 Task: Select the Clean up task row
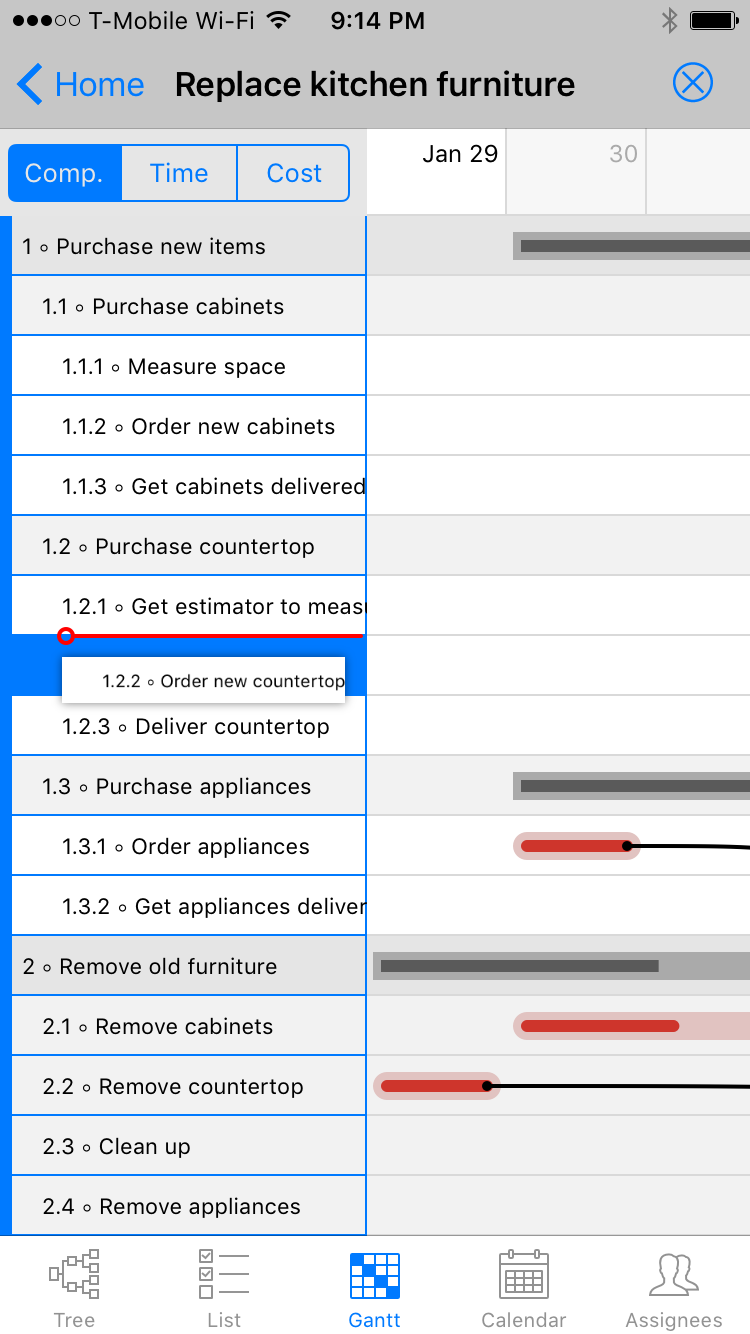tap(145, 1146)
